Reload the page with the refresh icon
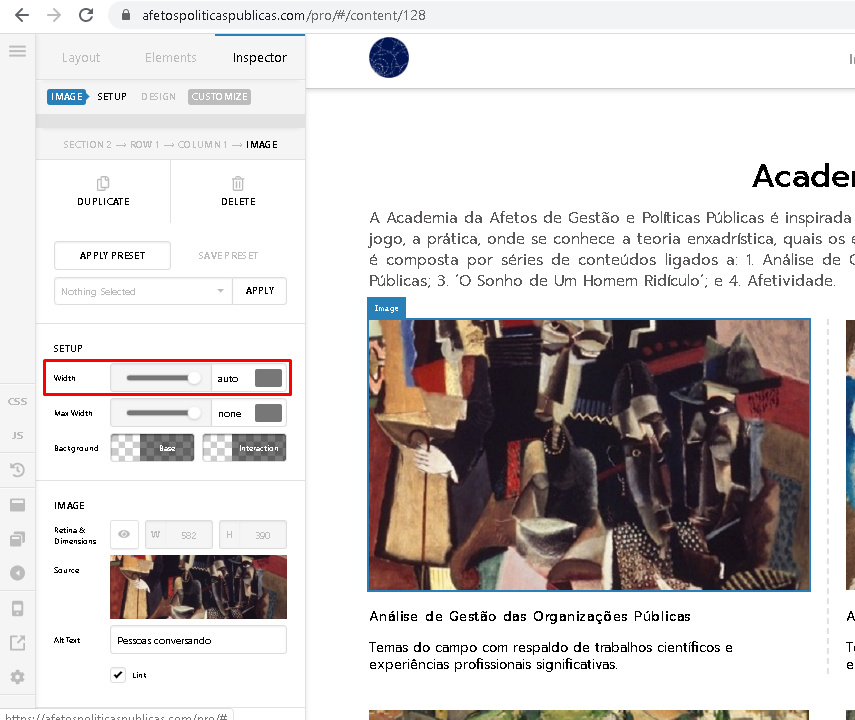855x720 pixels. 86,15
